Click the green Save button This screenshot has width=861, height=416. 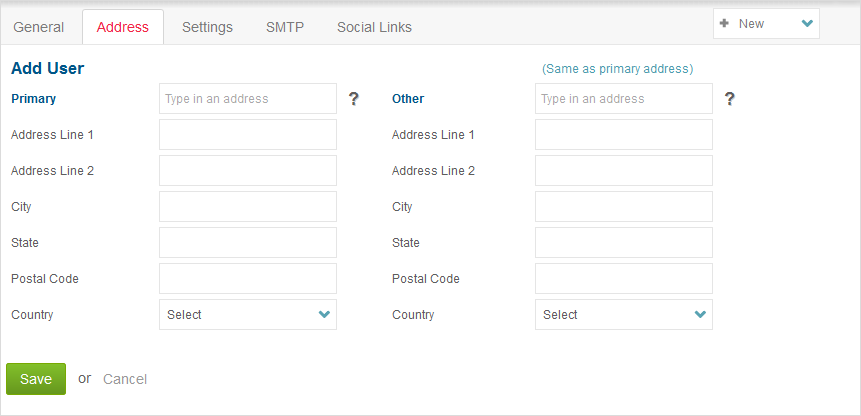click(x=36, y=379)
